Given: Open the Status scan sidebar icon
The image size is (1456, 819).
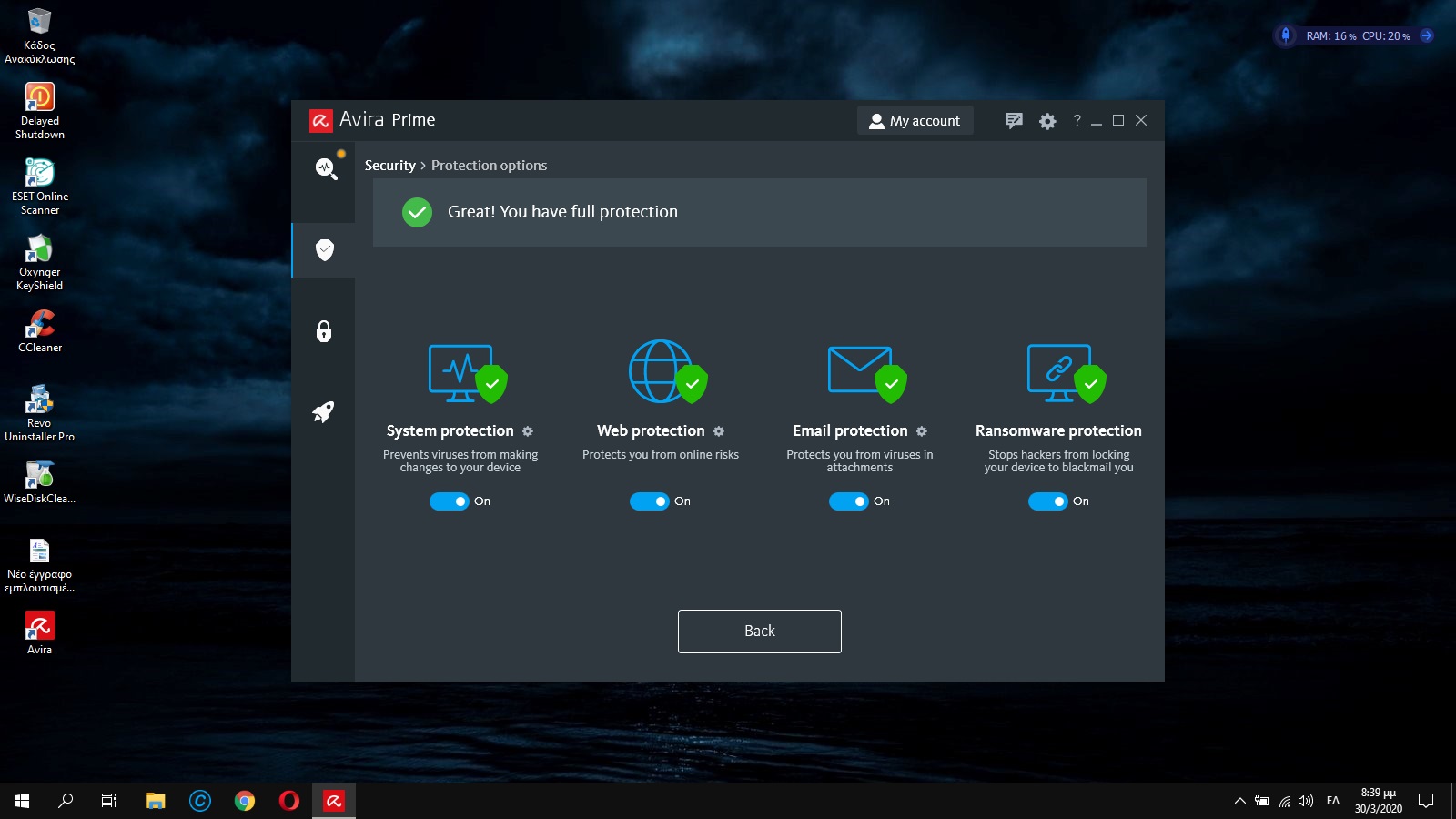Looking at the screenshot, I should click(325, 168).
